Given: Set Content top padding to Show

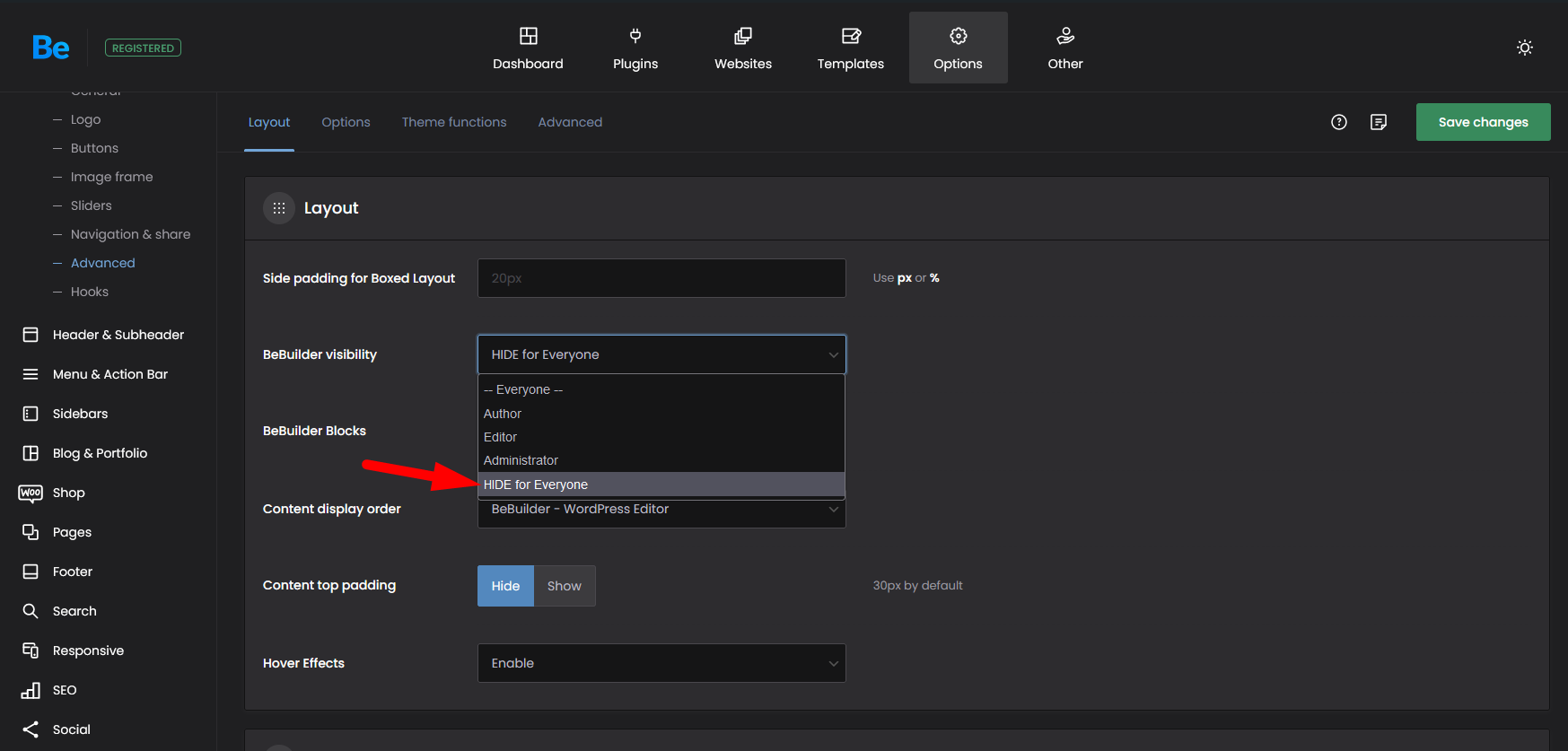Looking at the screenshot, I should pos(565,586).
